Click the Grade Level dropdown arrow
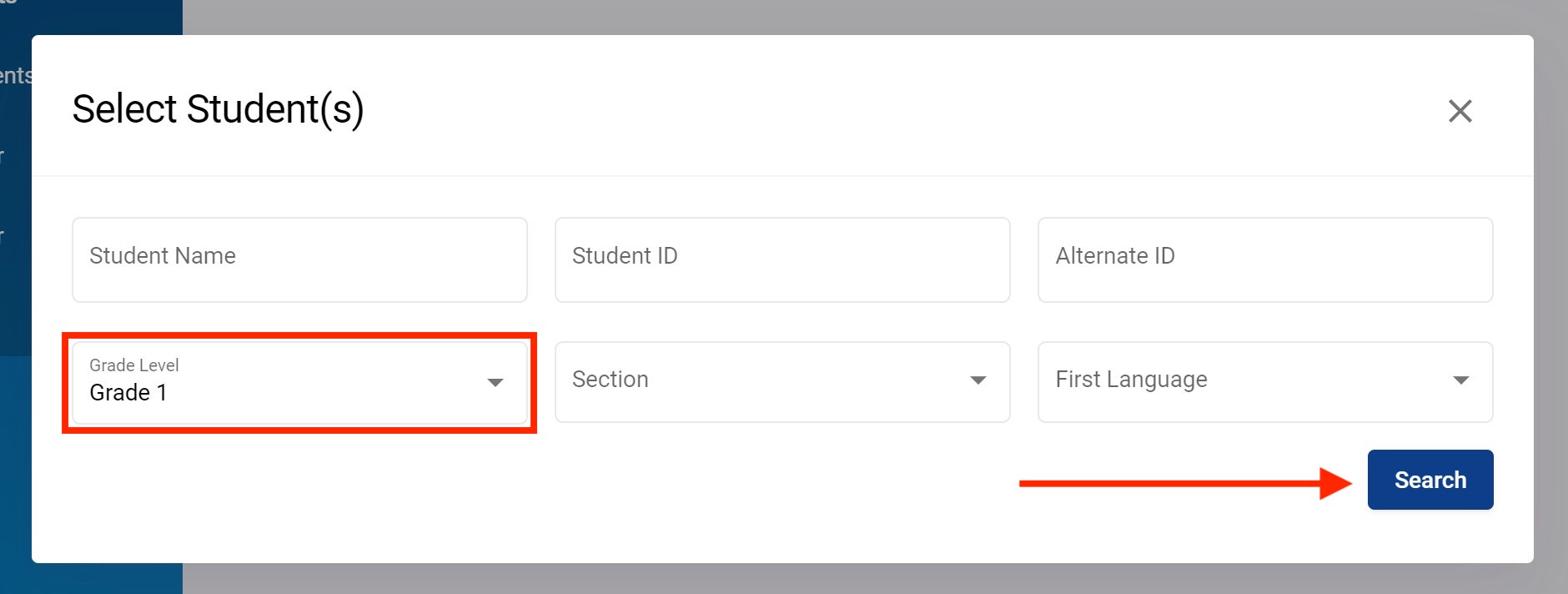This screenshot has width=1568, height=594. [x=495, y=382]
